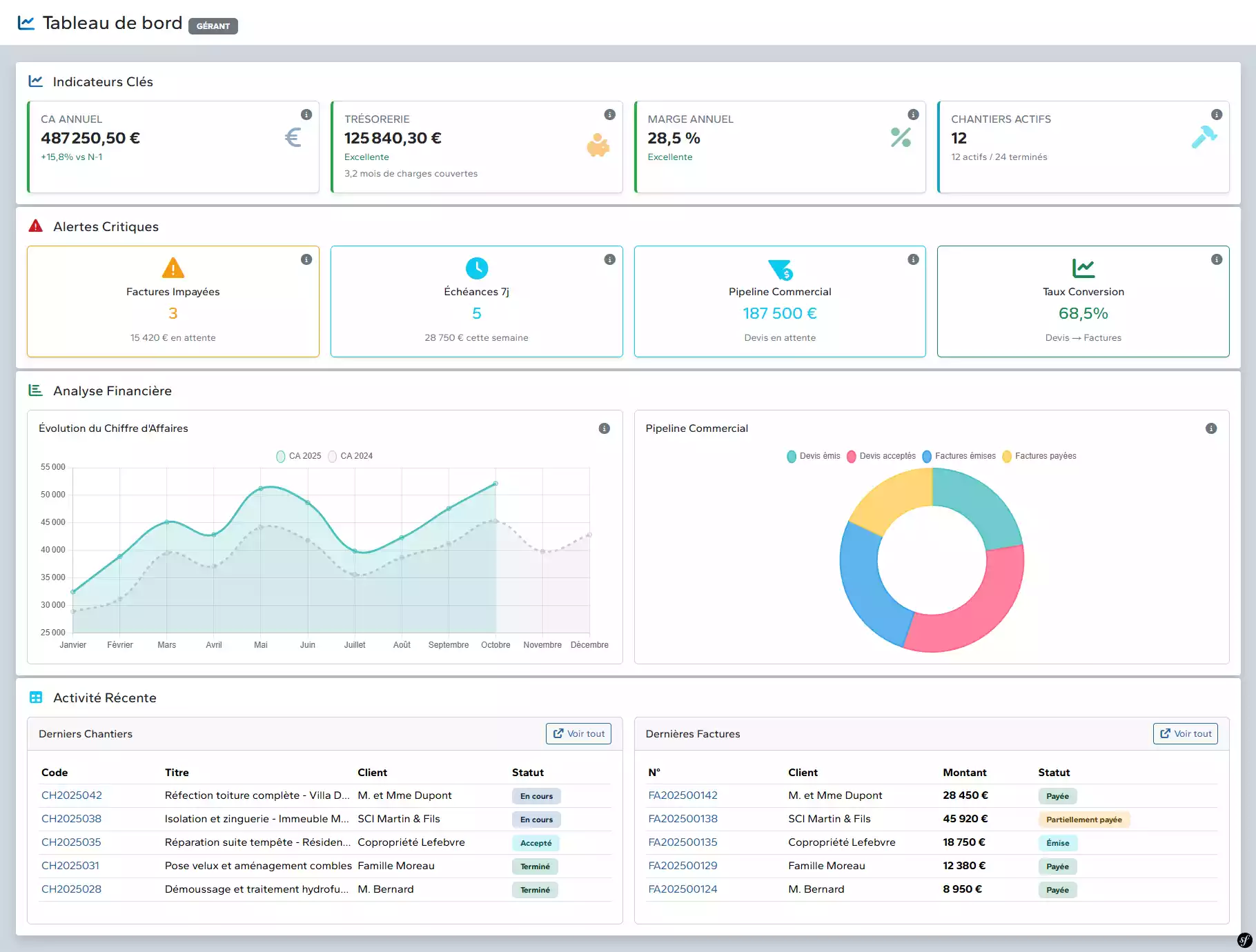The image size is (1256, 952).
Task: Click the Échéances 7j clock icon
Action: coord(476,268)
